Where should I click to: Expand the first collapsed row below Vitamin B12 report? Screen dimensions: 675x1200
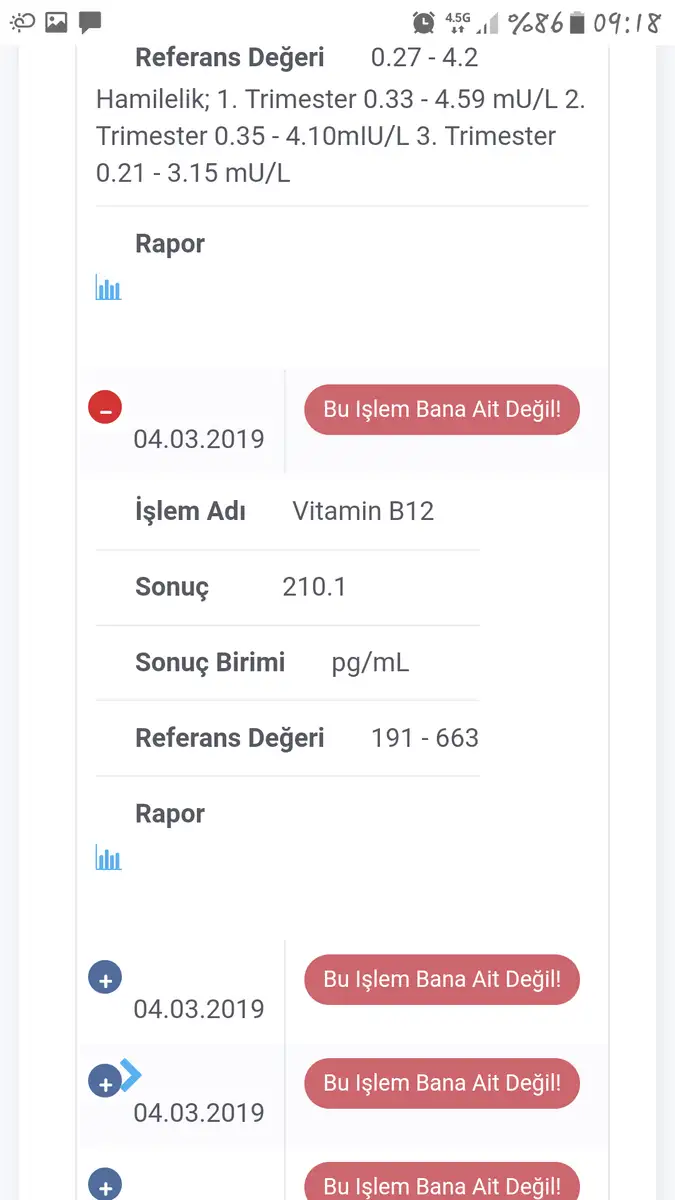[x=105, y=977]
